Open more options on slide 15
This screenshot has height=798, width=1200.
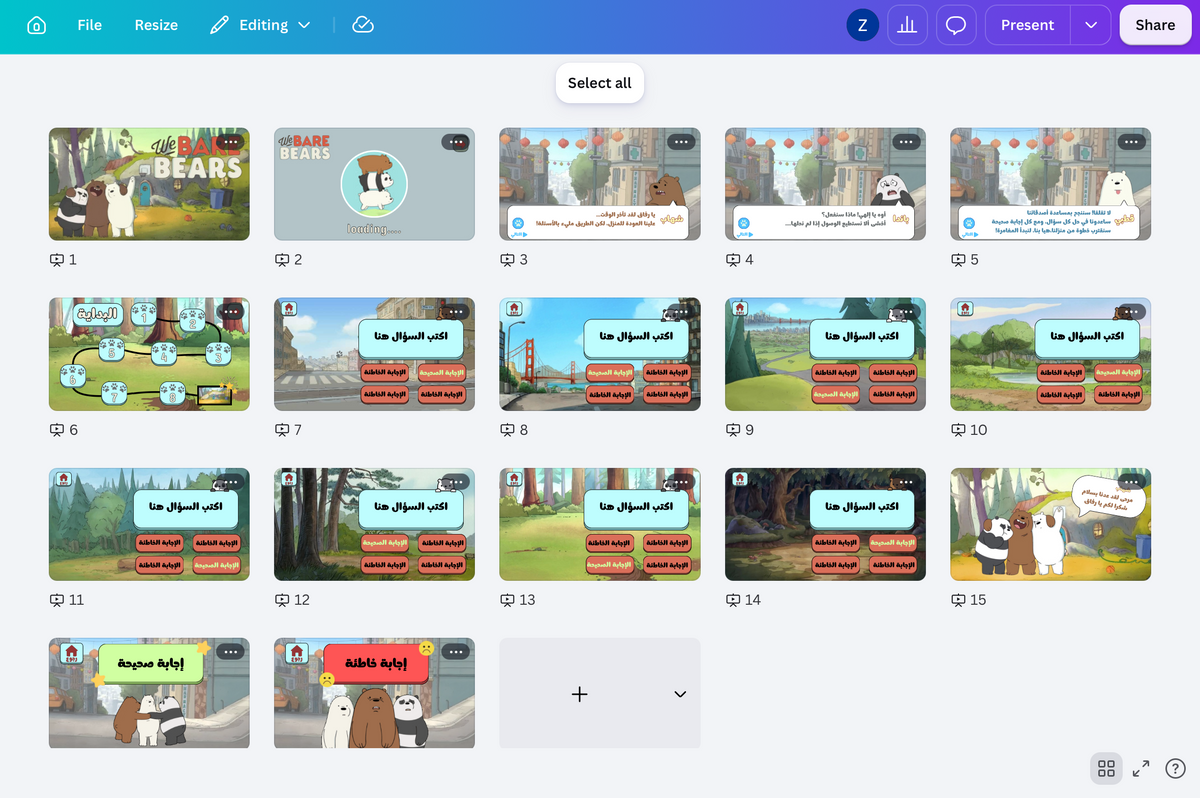pyautogui.click(x=1132, y=482)
